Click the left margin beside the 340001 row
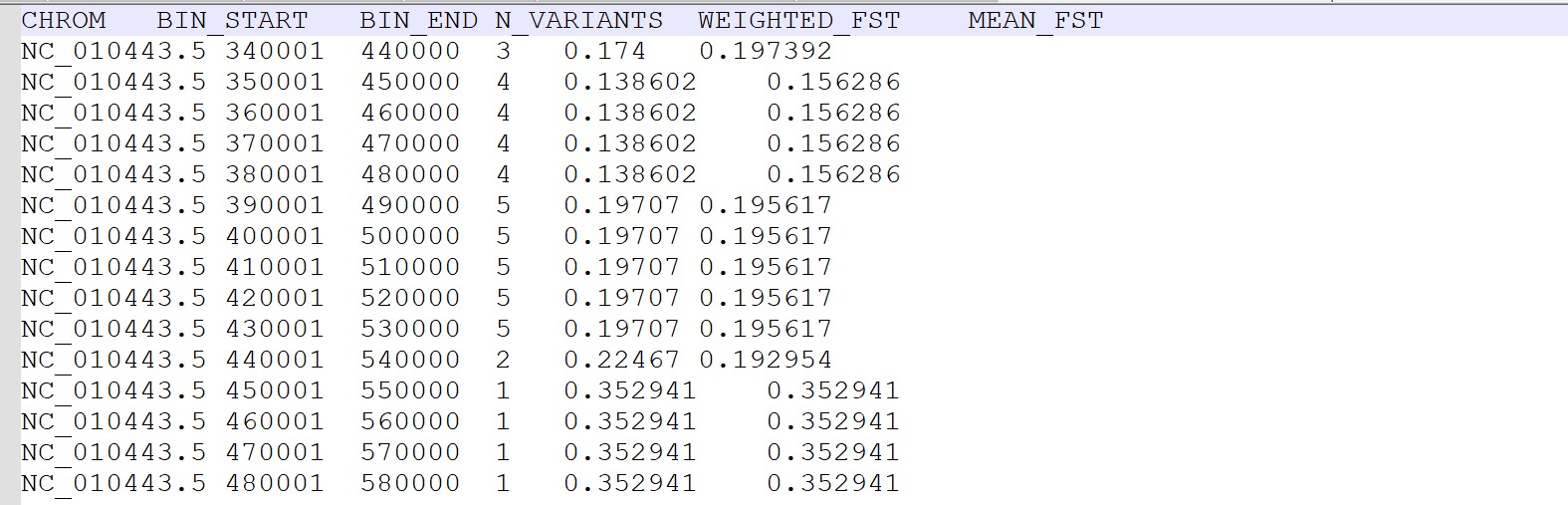 (10, 51)
